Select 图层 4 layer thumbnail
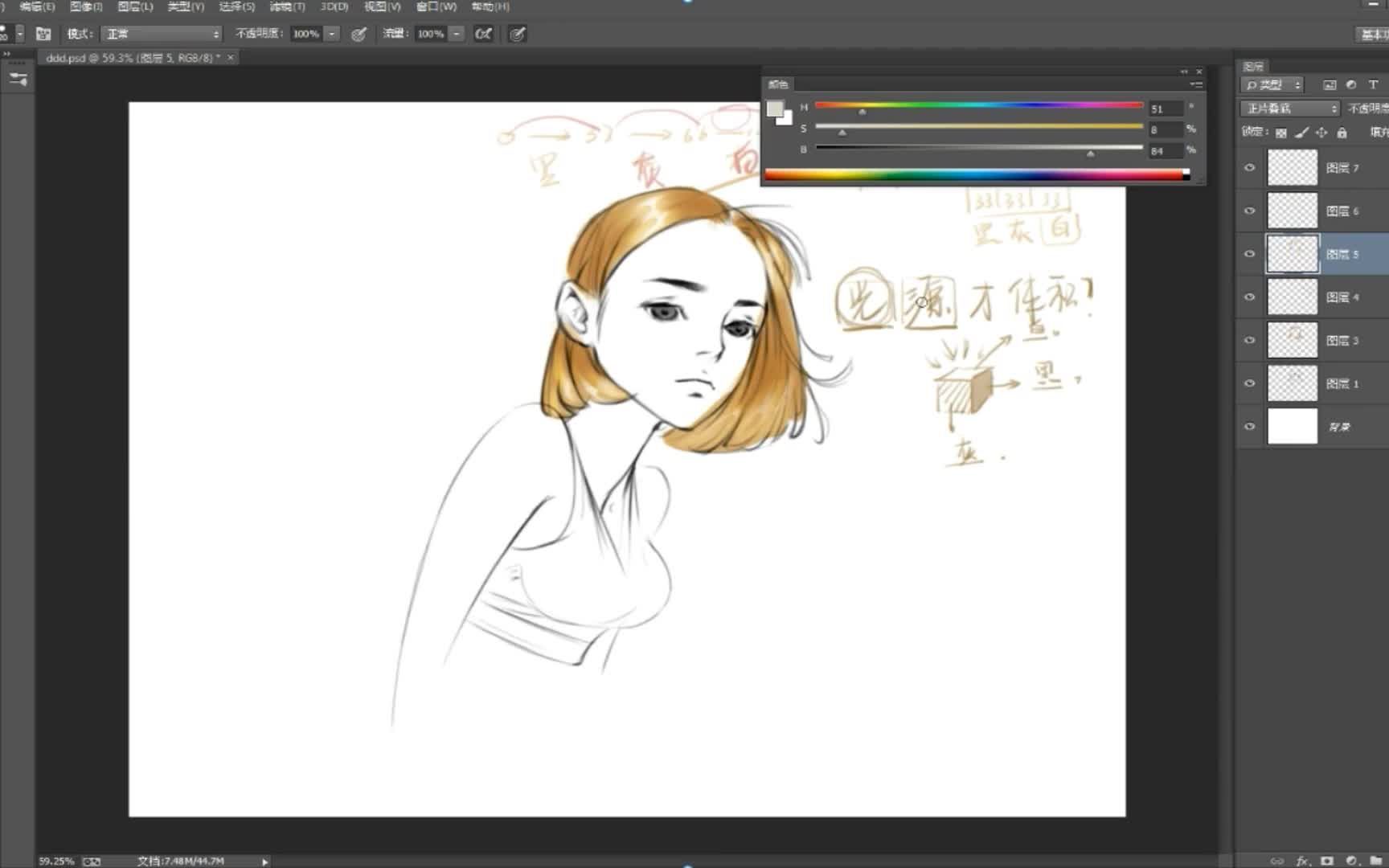Viewport: 1389px width, 868px height. (1293, 297)
